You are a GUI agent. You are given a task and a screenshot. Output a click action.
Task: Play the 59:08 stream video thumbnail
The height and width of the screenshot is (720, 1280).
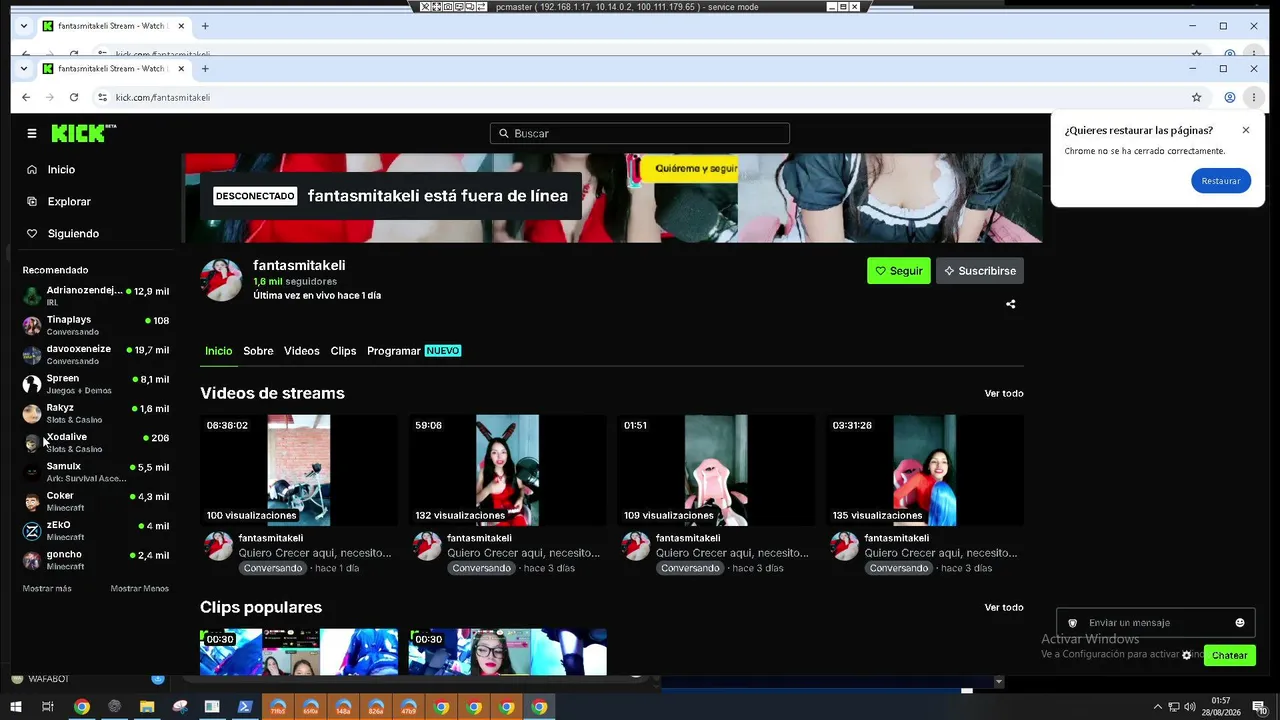coord(508,470)
